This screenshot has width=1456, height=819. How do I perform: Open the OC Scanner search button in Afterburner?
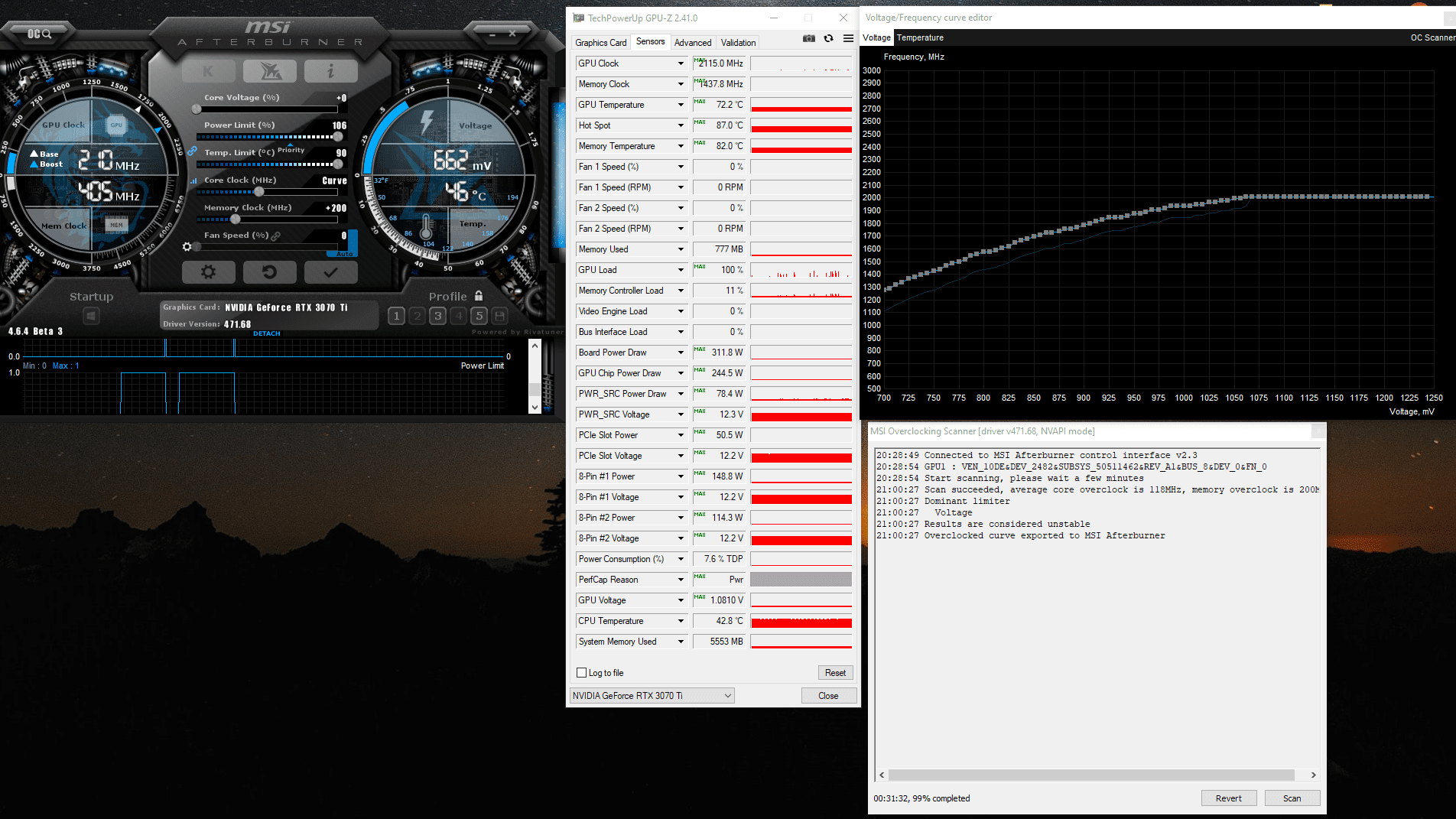pyautogui.click(x=39, y=34)
